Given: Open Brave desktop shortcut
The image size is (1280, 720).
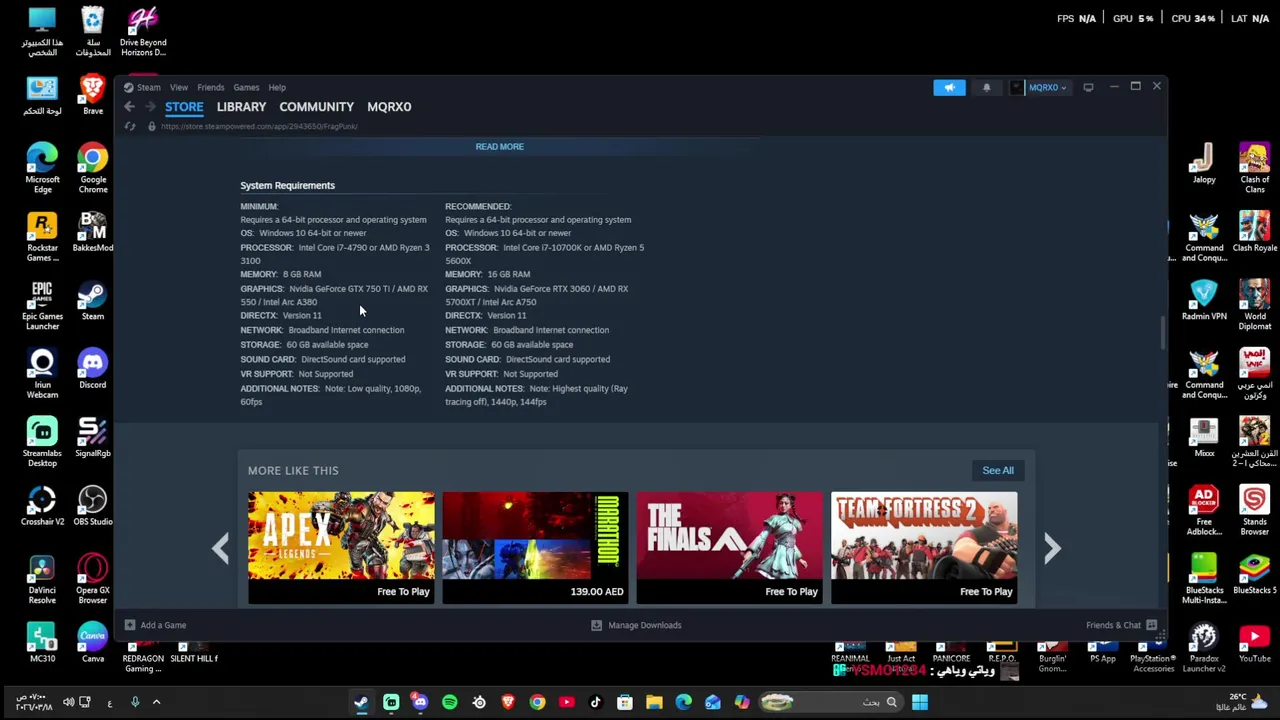Looking at the screenshot, I should 93,97.
